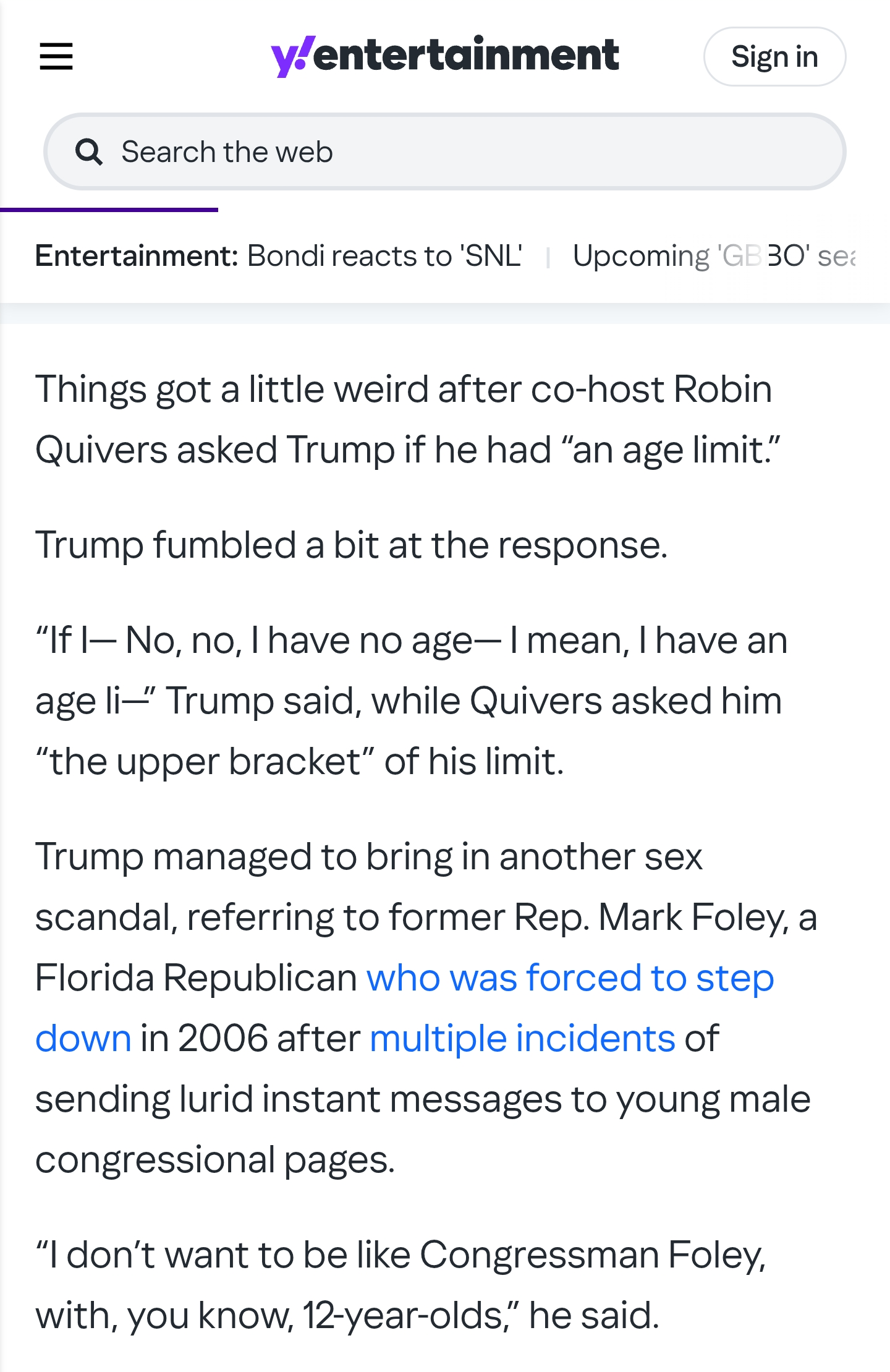This screenshot has height=1372, width=890.
Task: Click the purple page loading progress bar
Action: click(x=109, y=210)
